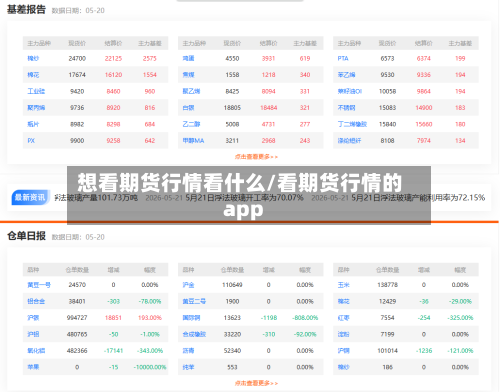Open the 丁二烯橡胶 commodity link
The height and width of the screenshot is (392, 500).
352,124
